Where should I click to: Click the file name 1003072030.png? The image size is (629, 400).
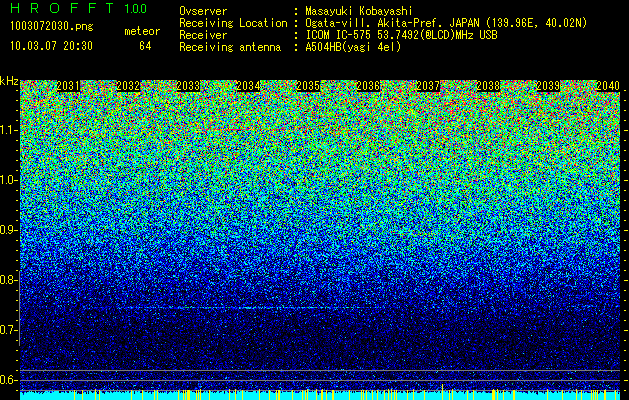[52, 27]
